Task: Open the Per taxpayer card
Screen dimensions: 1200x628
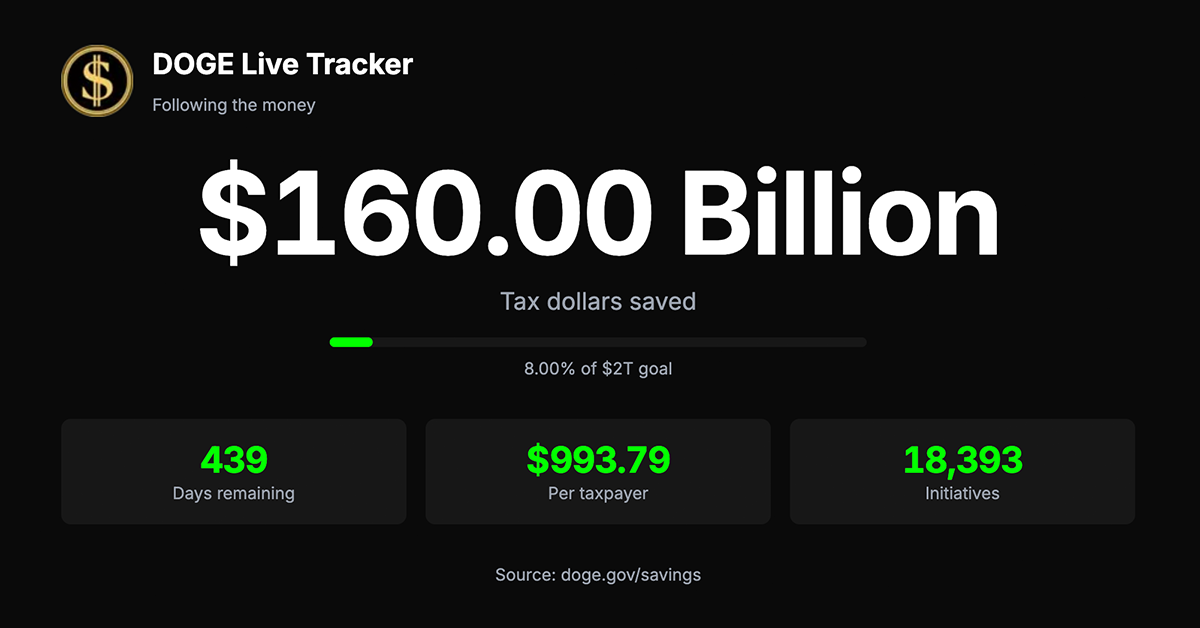Action: pyautogui.click(x=598, y=471)
